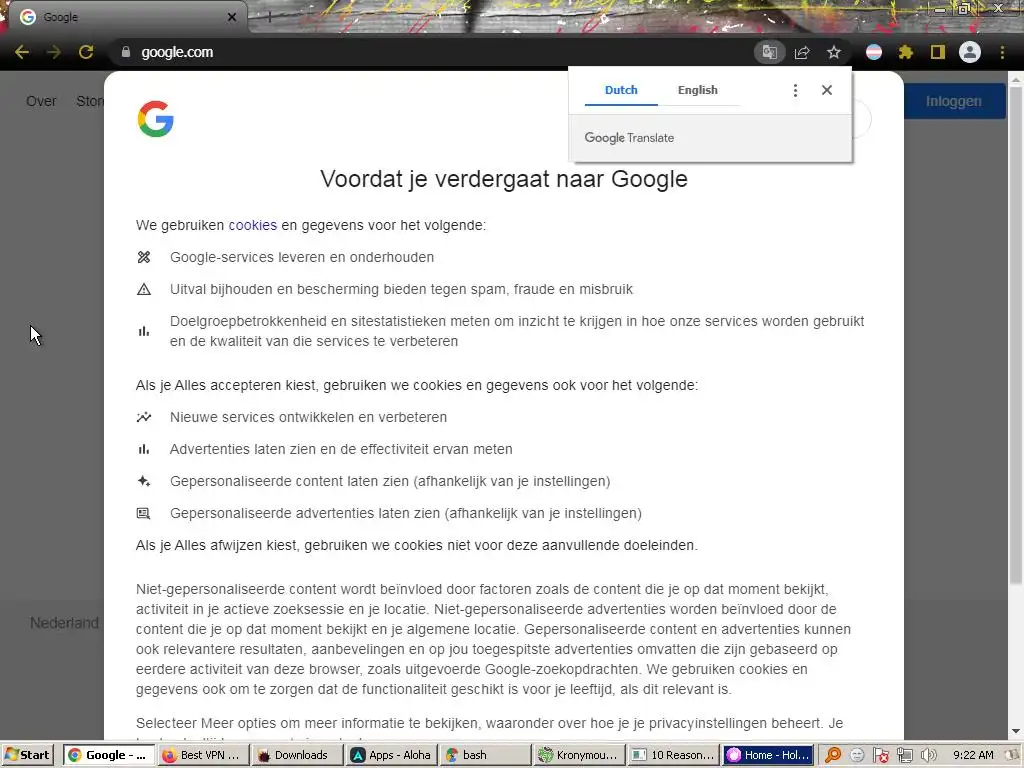1024x768 pixels.
Task: Switch to 10 Reason taskbar item
Action: [x=674, y=755]
